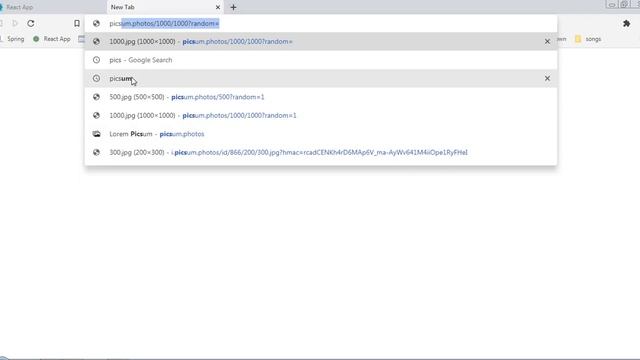
Task: Open the songs bookmarks folder
Action: pyautogui.click(x=588, y=39)
